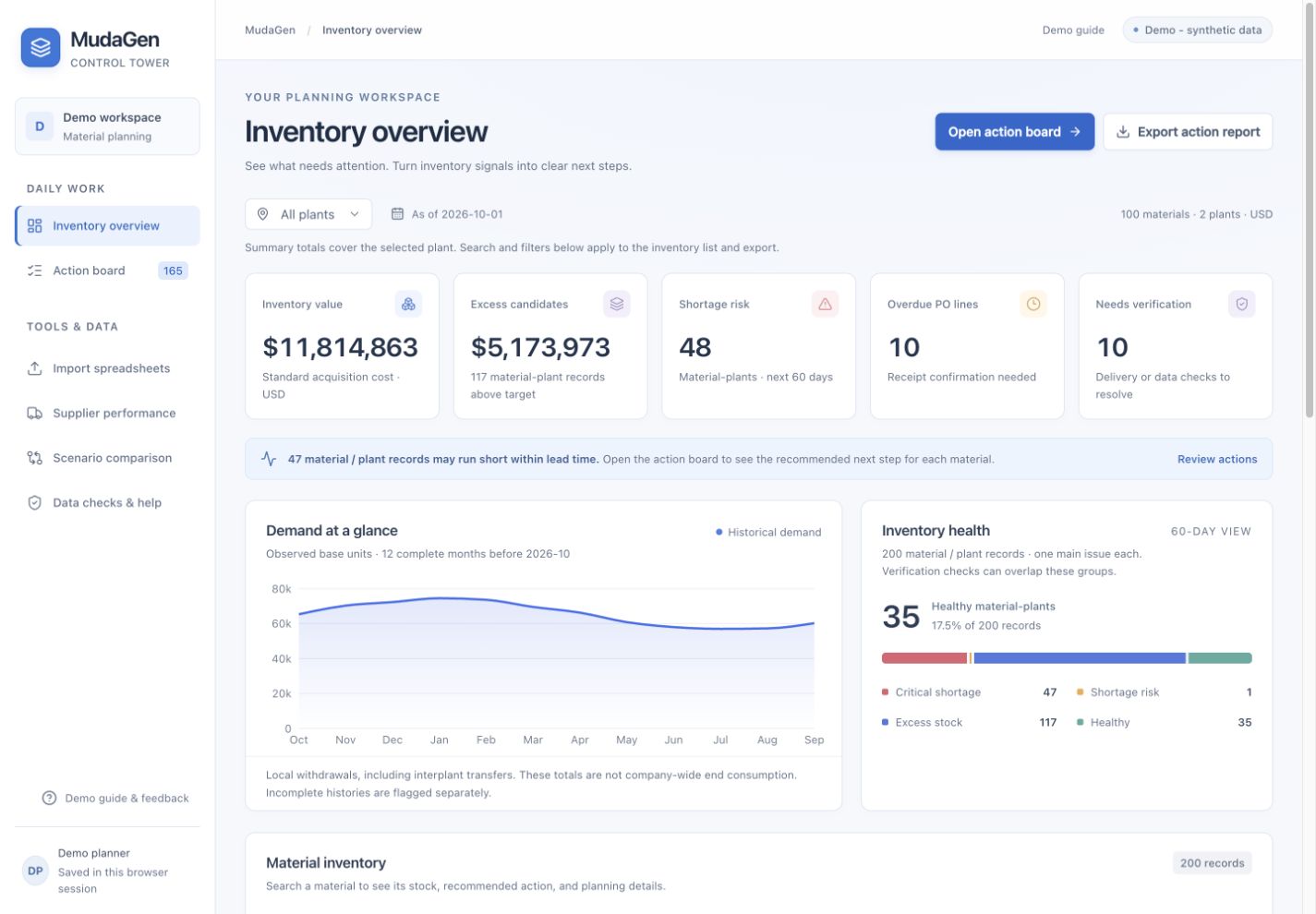Click Export action report button
1316x914 pixels.
[x=1188, y=132]
